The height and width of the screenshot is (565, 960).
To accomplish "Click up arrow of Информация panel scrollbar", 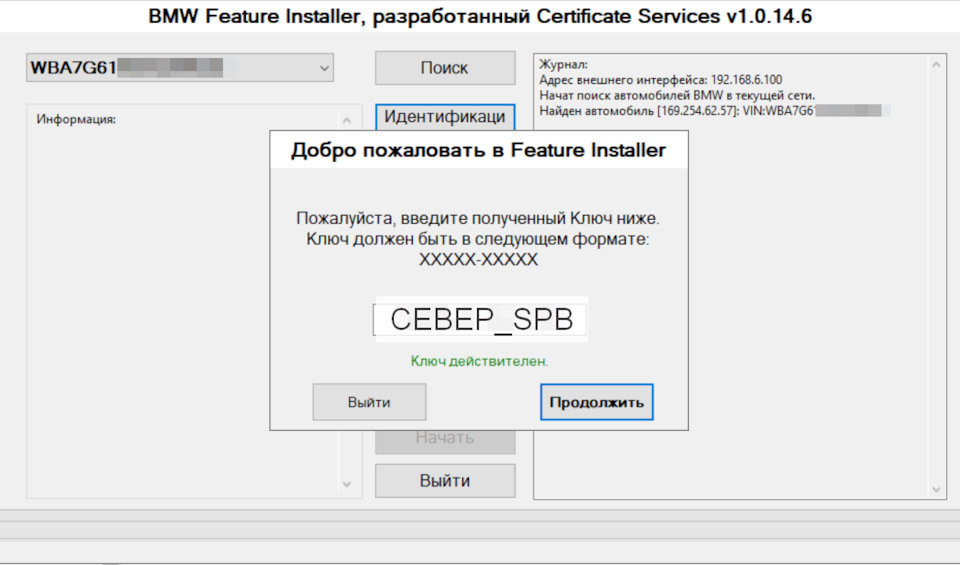I will [x=347, y=120].
